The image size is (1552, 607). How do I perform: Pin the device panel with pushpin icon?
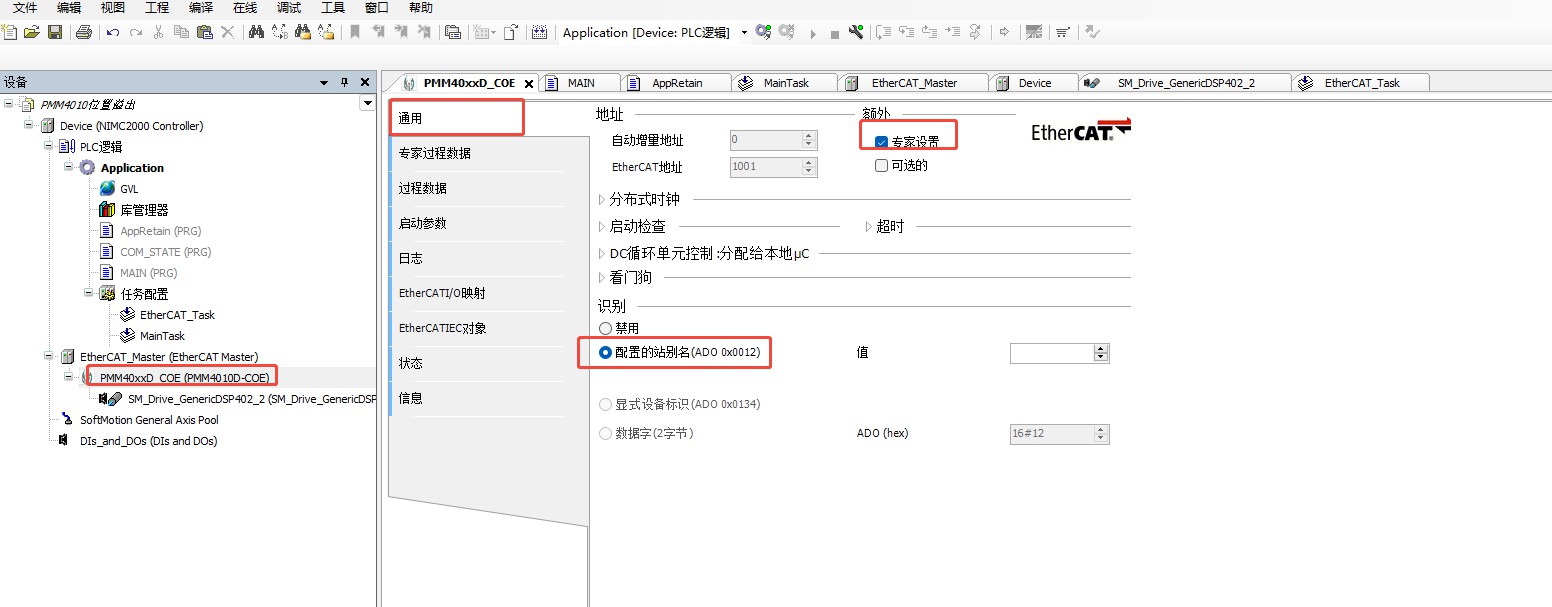pos(344,82)
